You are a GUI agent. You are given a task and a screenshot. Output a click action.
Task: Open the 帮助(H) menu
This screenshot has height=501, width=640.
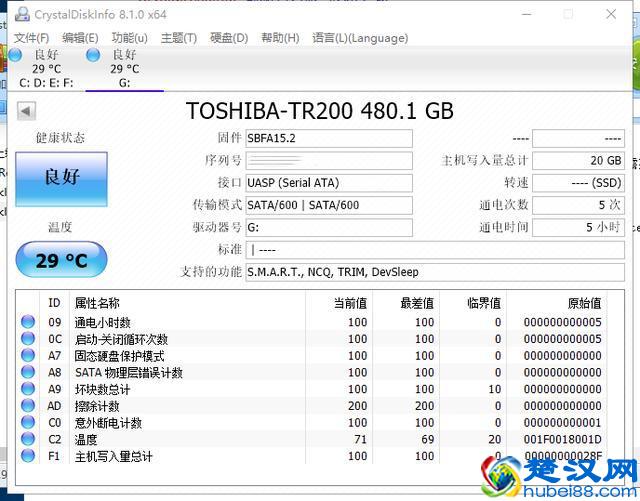pyautogui.click(x=280, y=38)
